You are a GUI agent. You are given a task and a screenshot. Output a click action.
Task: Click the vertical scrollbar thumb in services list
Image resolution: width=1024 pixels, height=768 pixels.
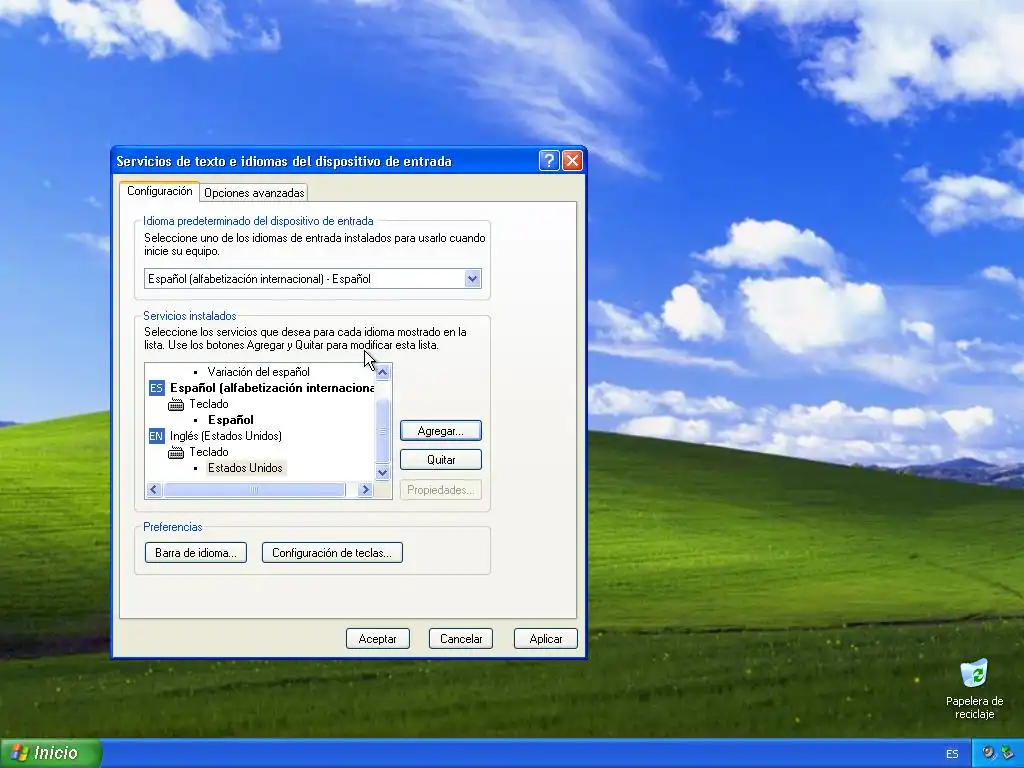coord(383,430)
